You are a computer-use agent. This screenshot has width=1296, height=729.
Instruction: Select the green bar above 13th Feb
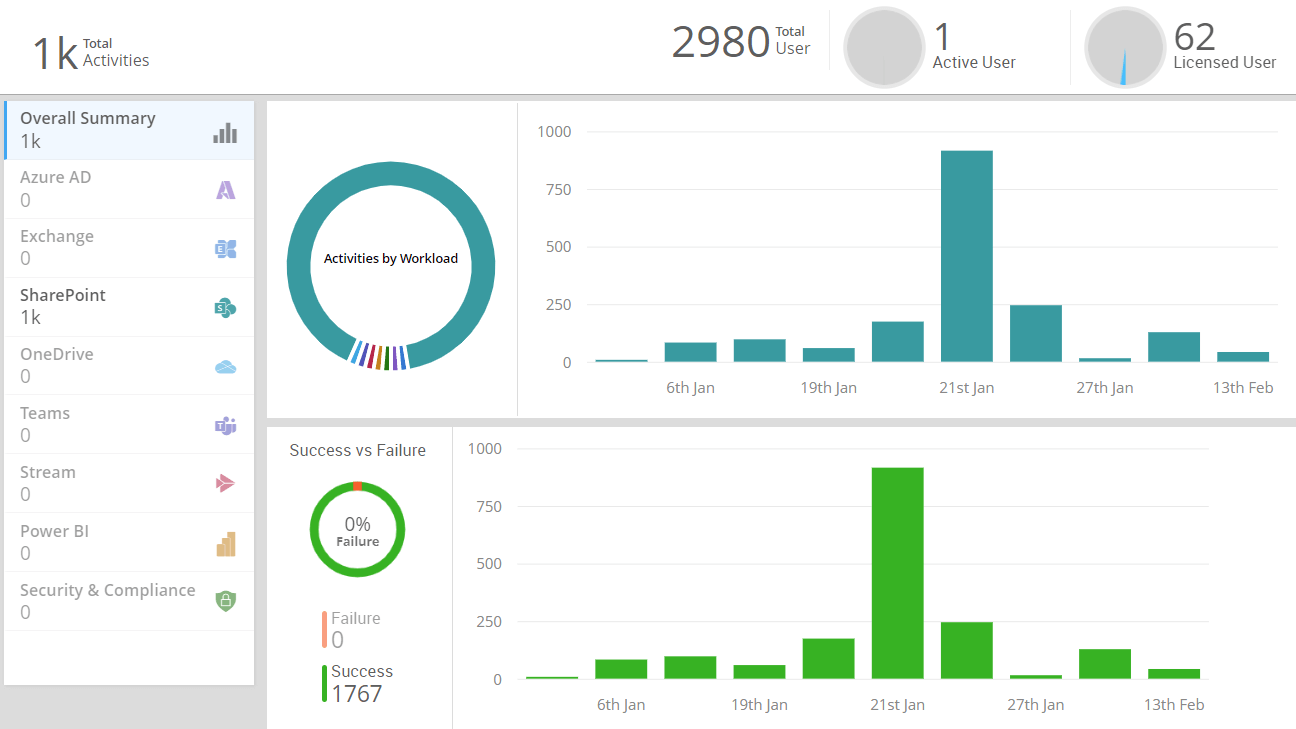pos(1173,673)
